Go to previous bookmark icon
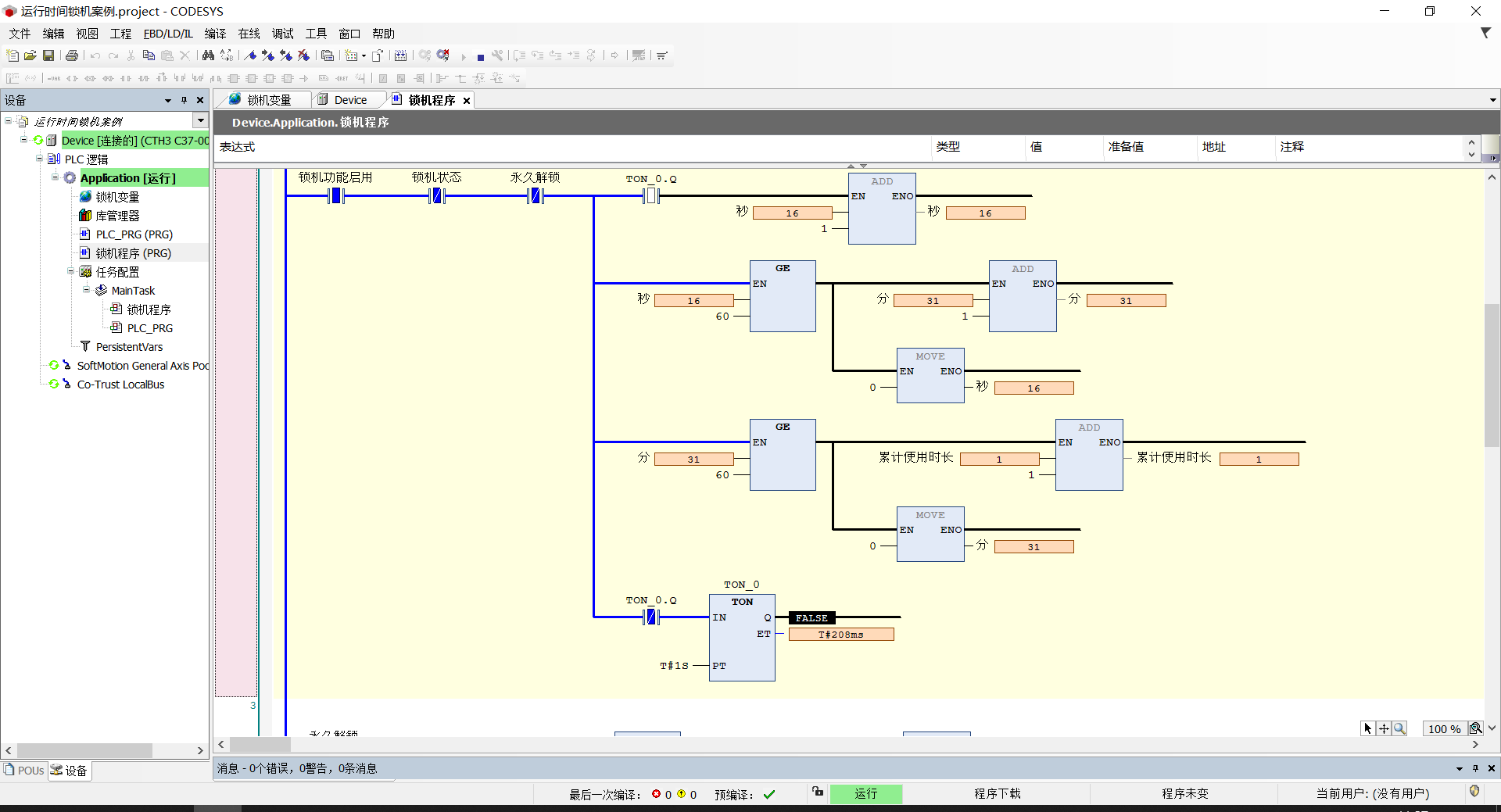Screen dimensions: 1501x812 click(286, 55)
